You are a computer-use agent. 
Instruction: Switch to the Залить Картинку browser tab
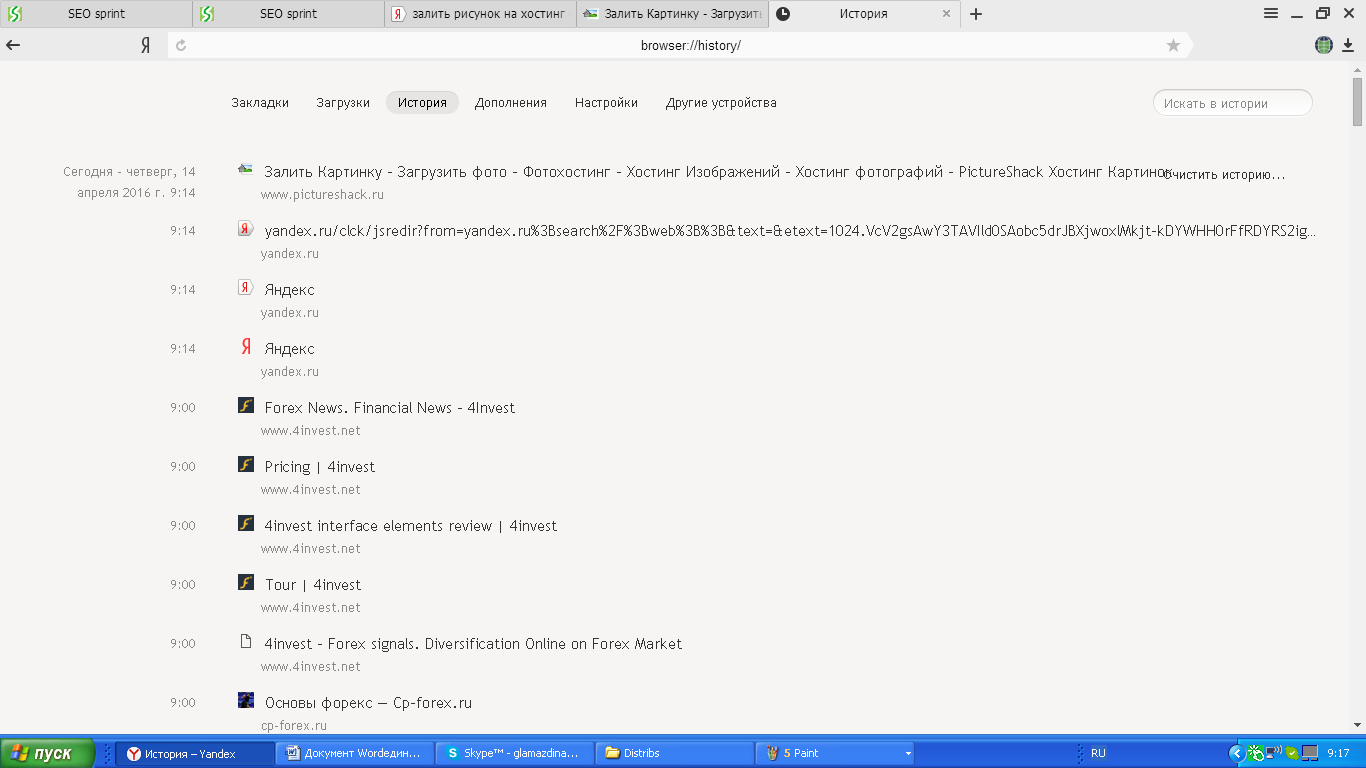(x=672, y=14)
